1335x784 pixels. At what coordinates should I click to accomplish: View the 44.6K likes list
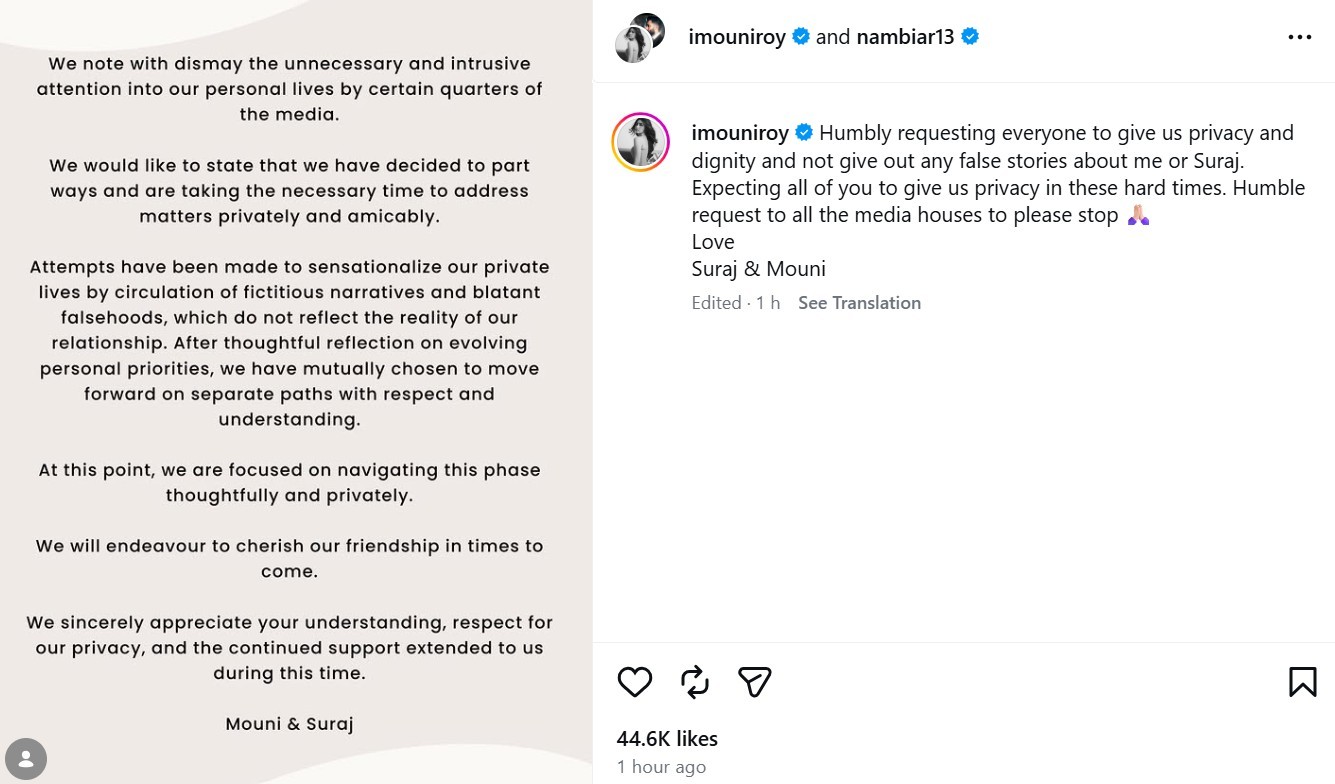(x=667, y=739)
